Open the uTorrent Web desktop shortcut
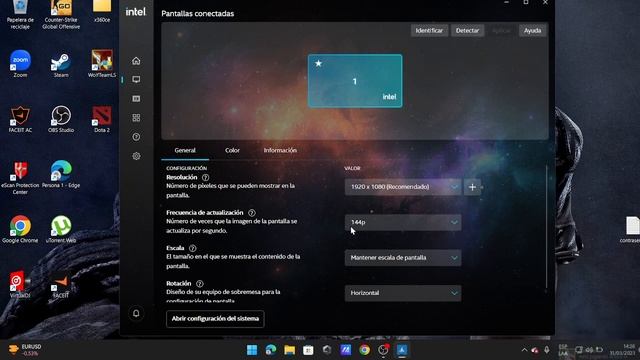 tap(61, 229)
